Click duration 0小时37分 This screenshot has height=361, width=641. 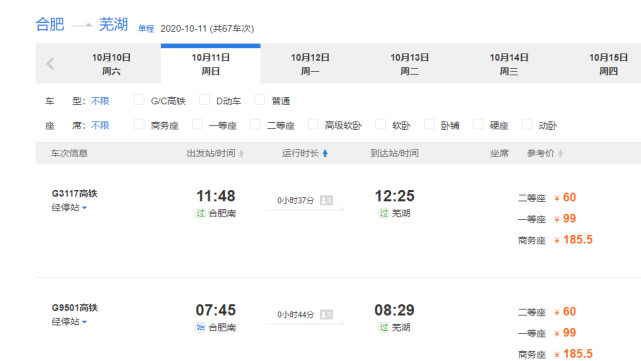[296, 200]
